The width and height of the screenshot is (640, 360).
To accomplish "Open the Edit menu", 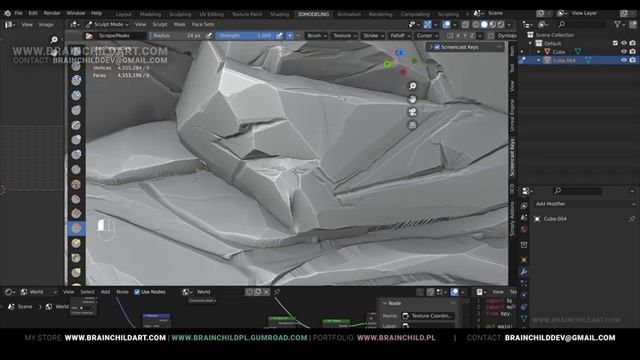I will (33, 13).
